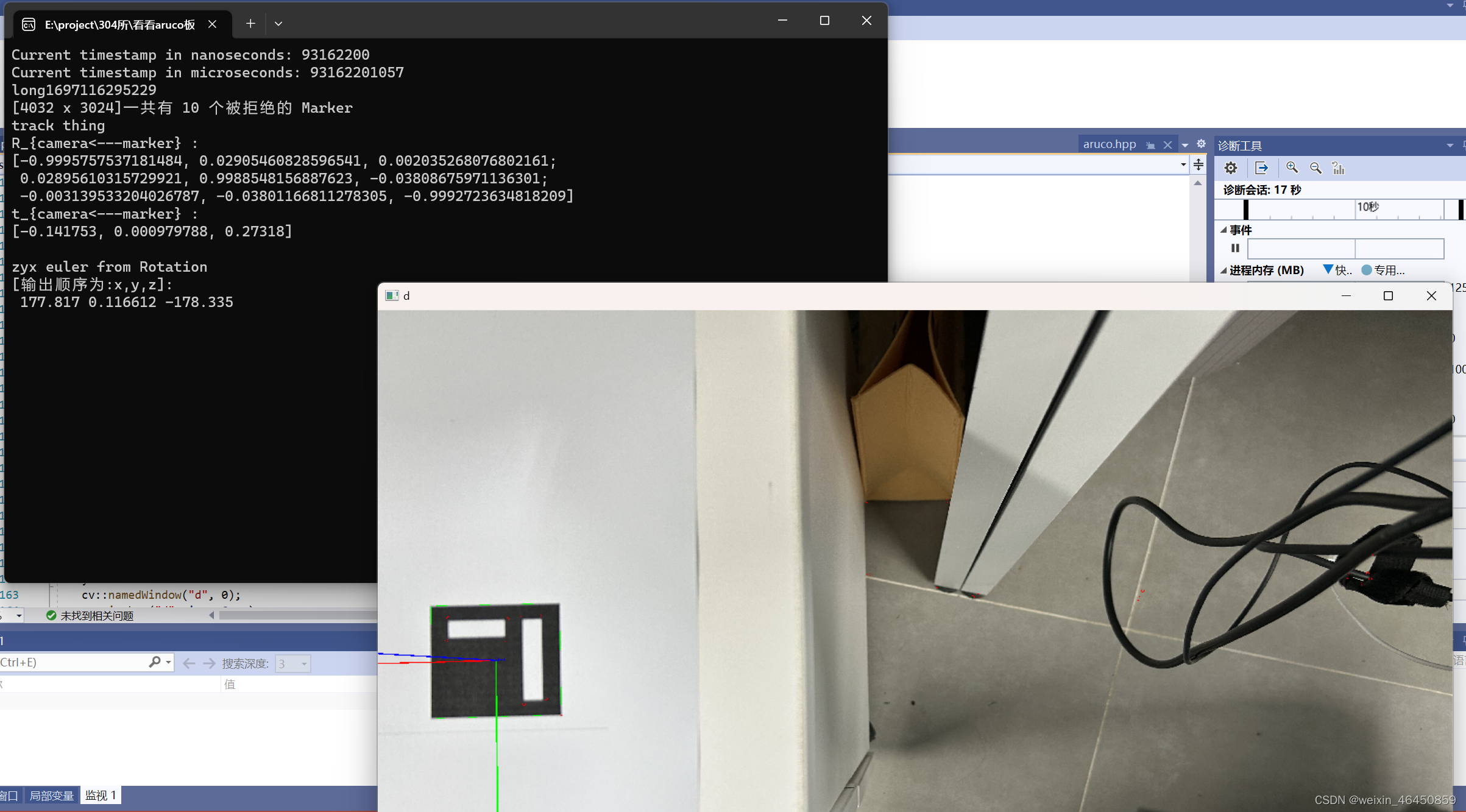This screenshot has height=812, width=1466.
Task: Open the search depth dropdown
Action: [x=303, y=663]
